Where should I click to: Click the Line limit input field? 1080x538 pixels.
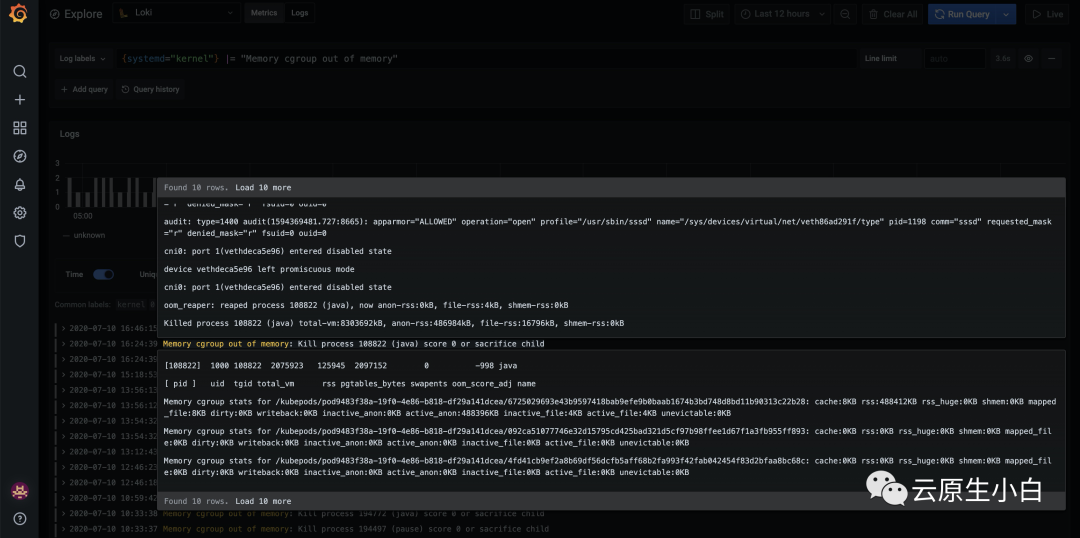[x=954, y=59]
